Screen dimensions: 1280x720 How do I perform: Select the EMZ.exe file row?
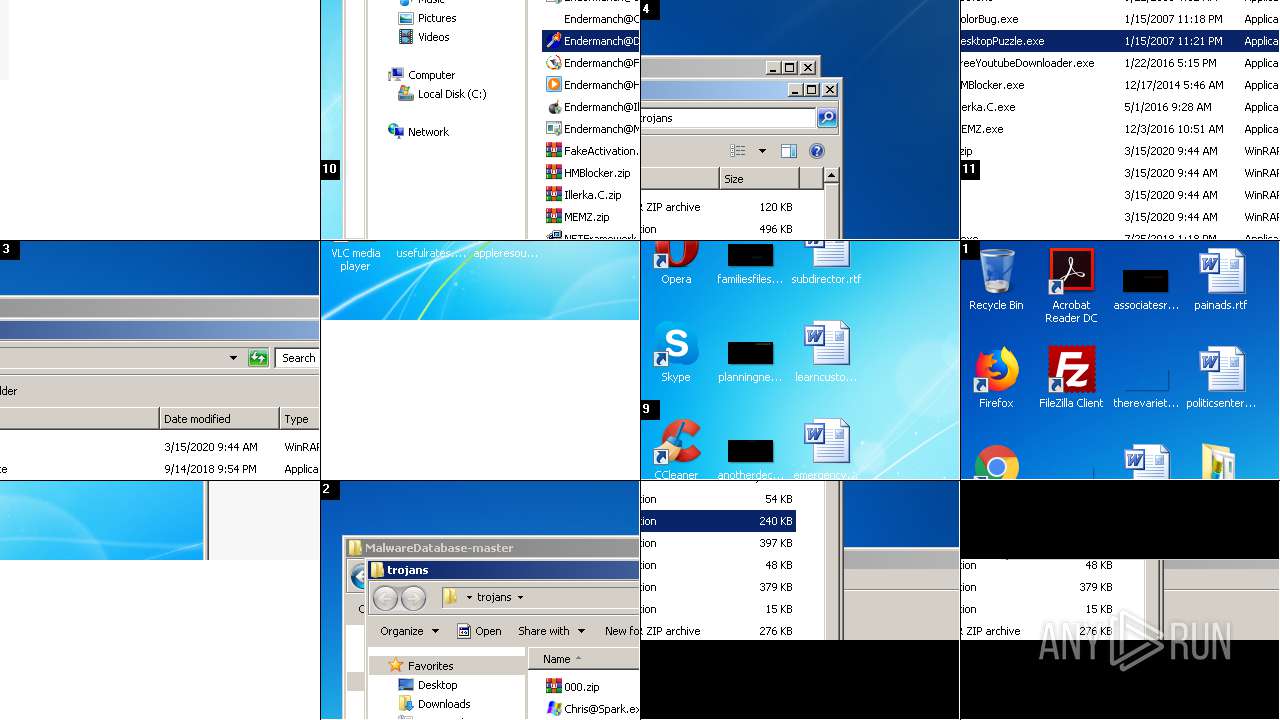point(1120,129)
